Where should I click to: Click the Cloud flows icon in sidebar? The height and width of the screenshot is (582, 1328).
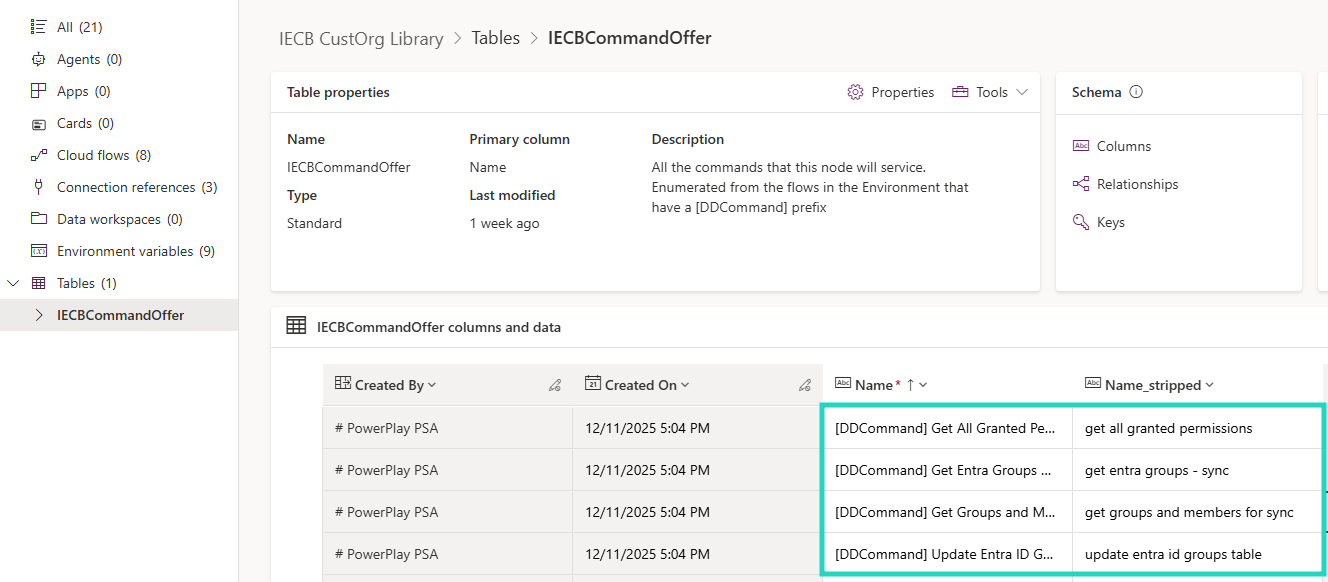(x=39, y=155)
